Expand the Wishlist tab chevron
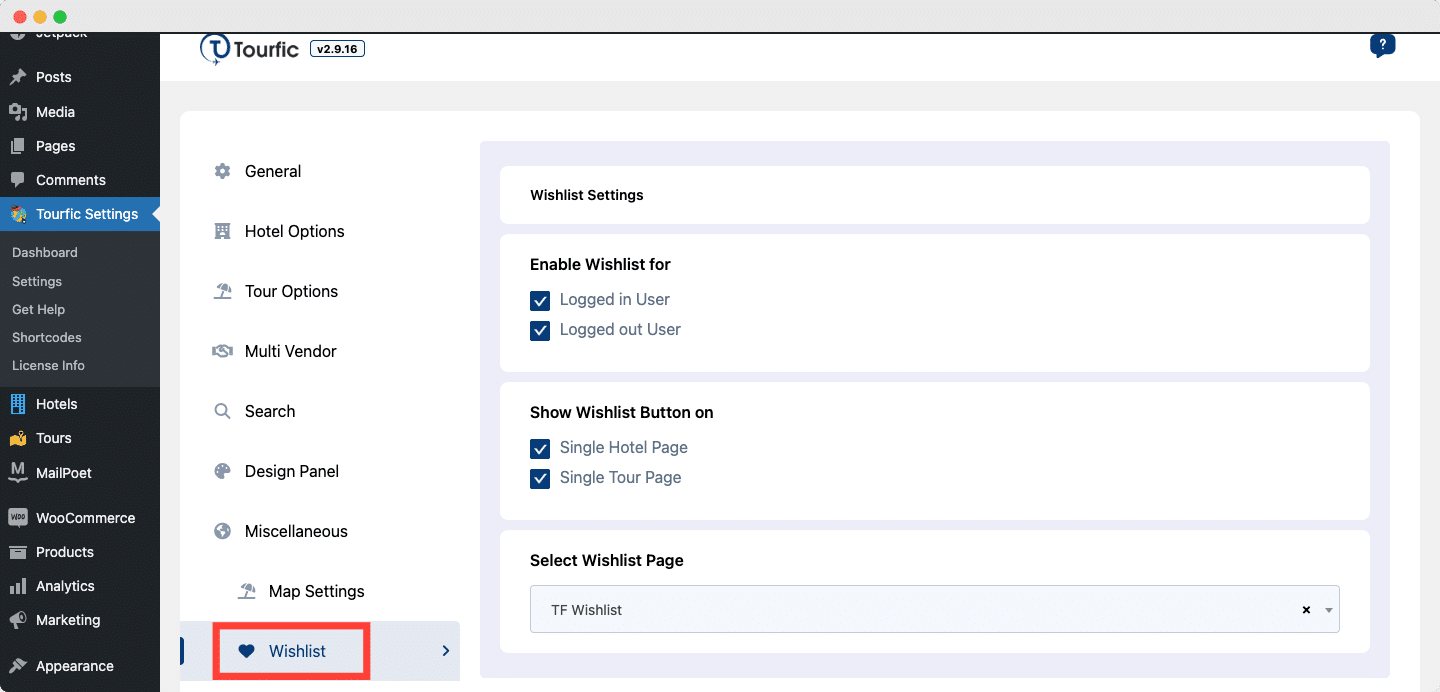This screenshot has height=692, width=1440. (x=446, y=651)
